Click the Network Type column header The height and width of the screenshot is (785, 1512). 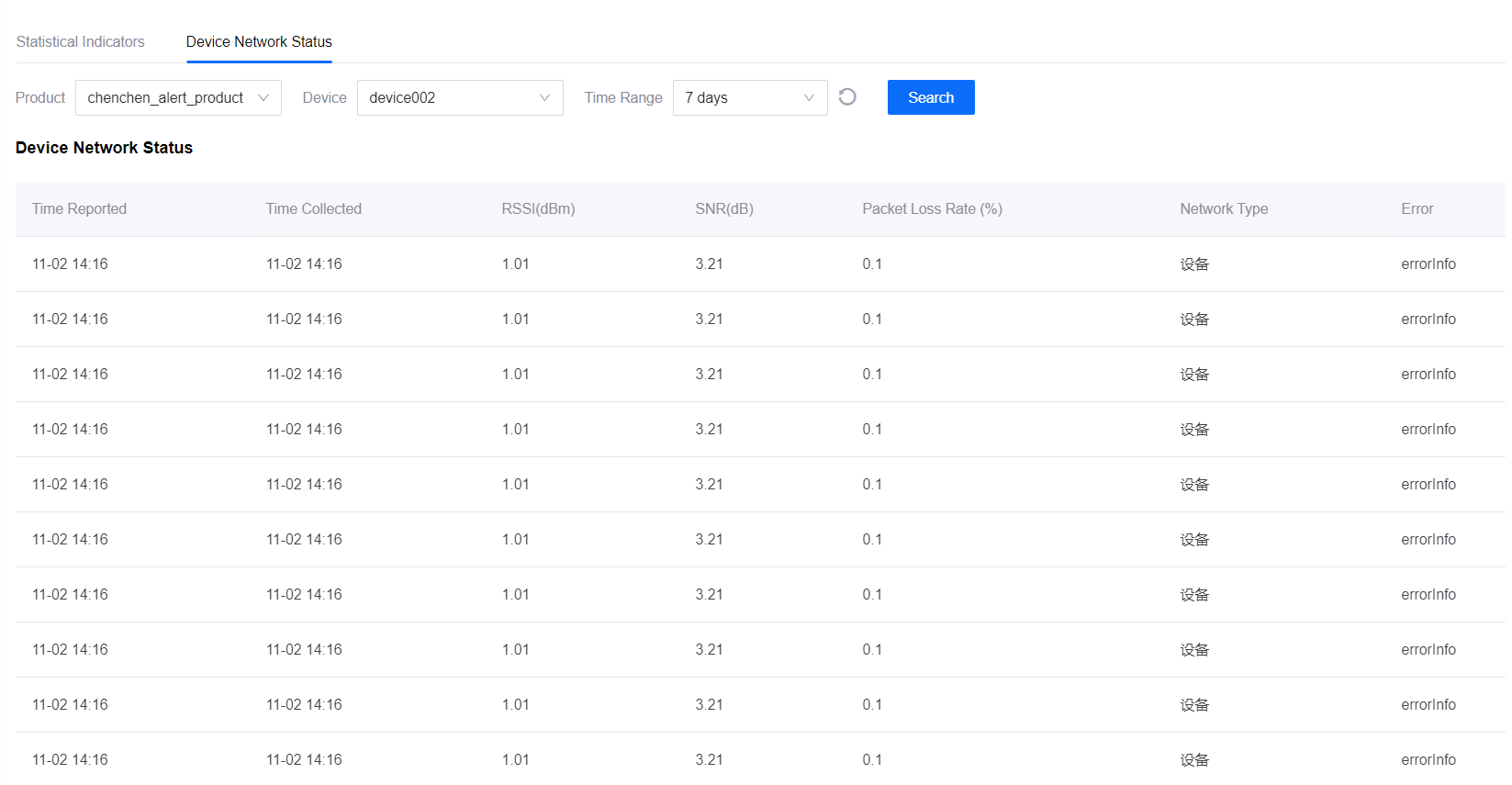pos(1224,209)
